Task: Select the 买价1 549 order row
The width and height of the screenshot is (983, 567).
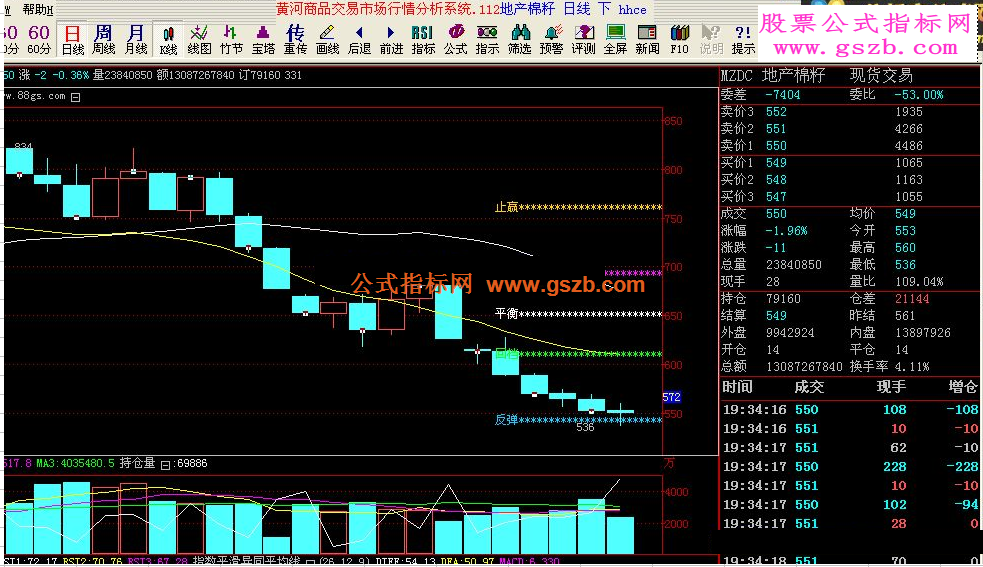Action: pyautogui.click(x=849, y=162)
